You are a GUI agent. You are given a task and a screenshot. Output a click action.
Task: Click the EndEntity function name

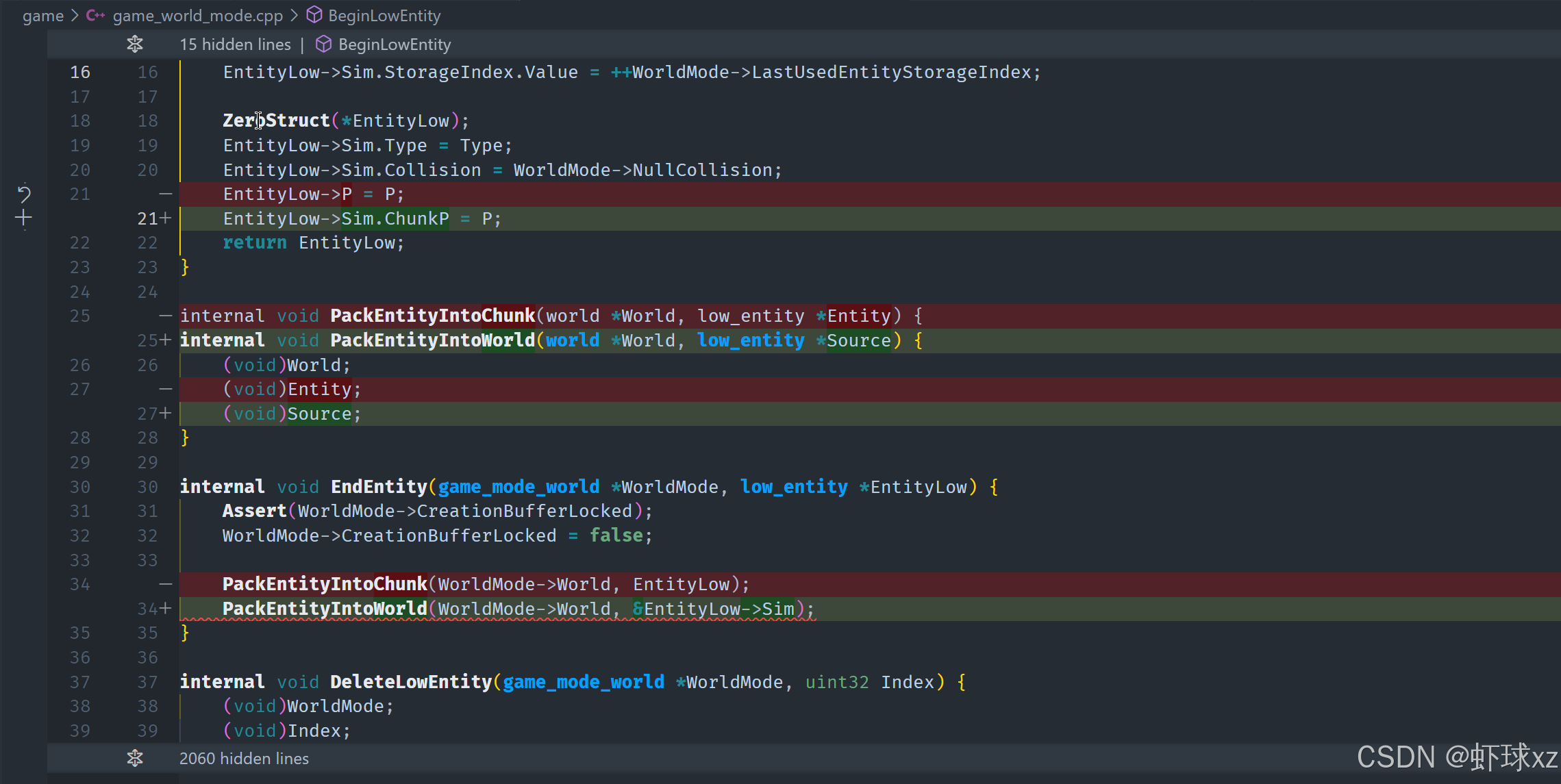(379, 487)
